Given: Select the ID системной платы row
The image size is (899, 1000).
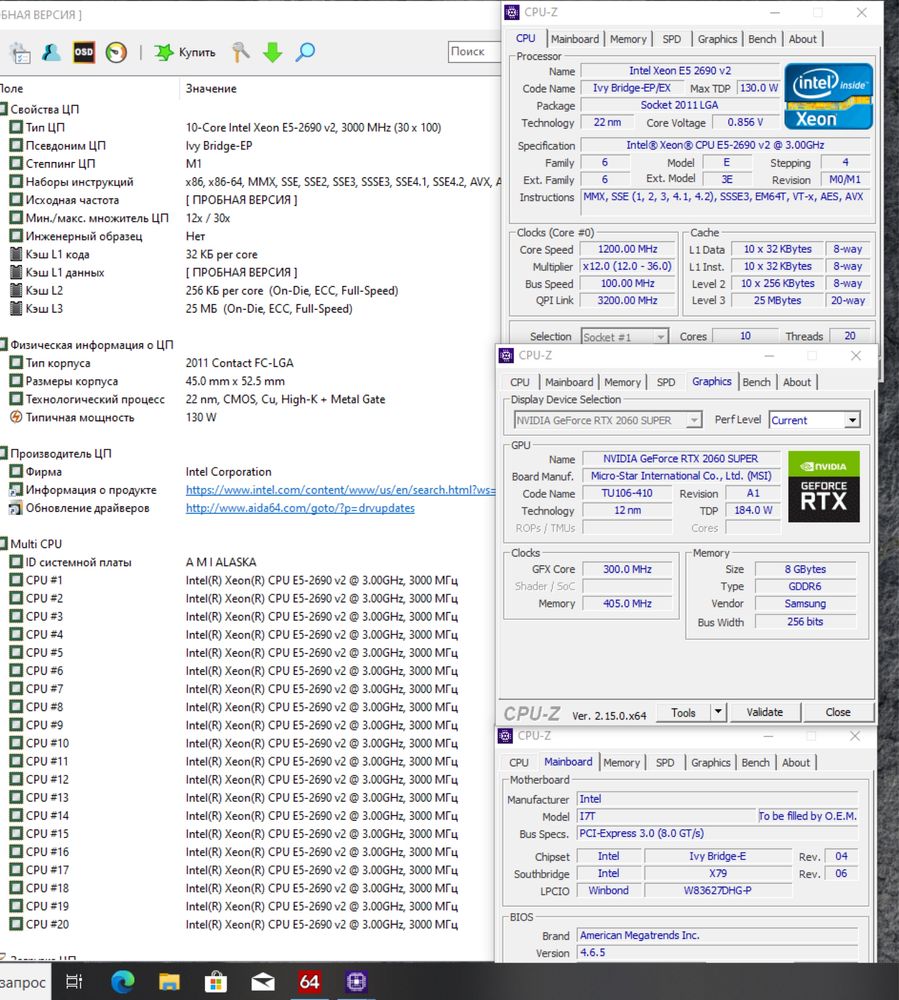Looking at the screenshot, I should 251,562.
